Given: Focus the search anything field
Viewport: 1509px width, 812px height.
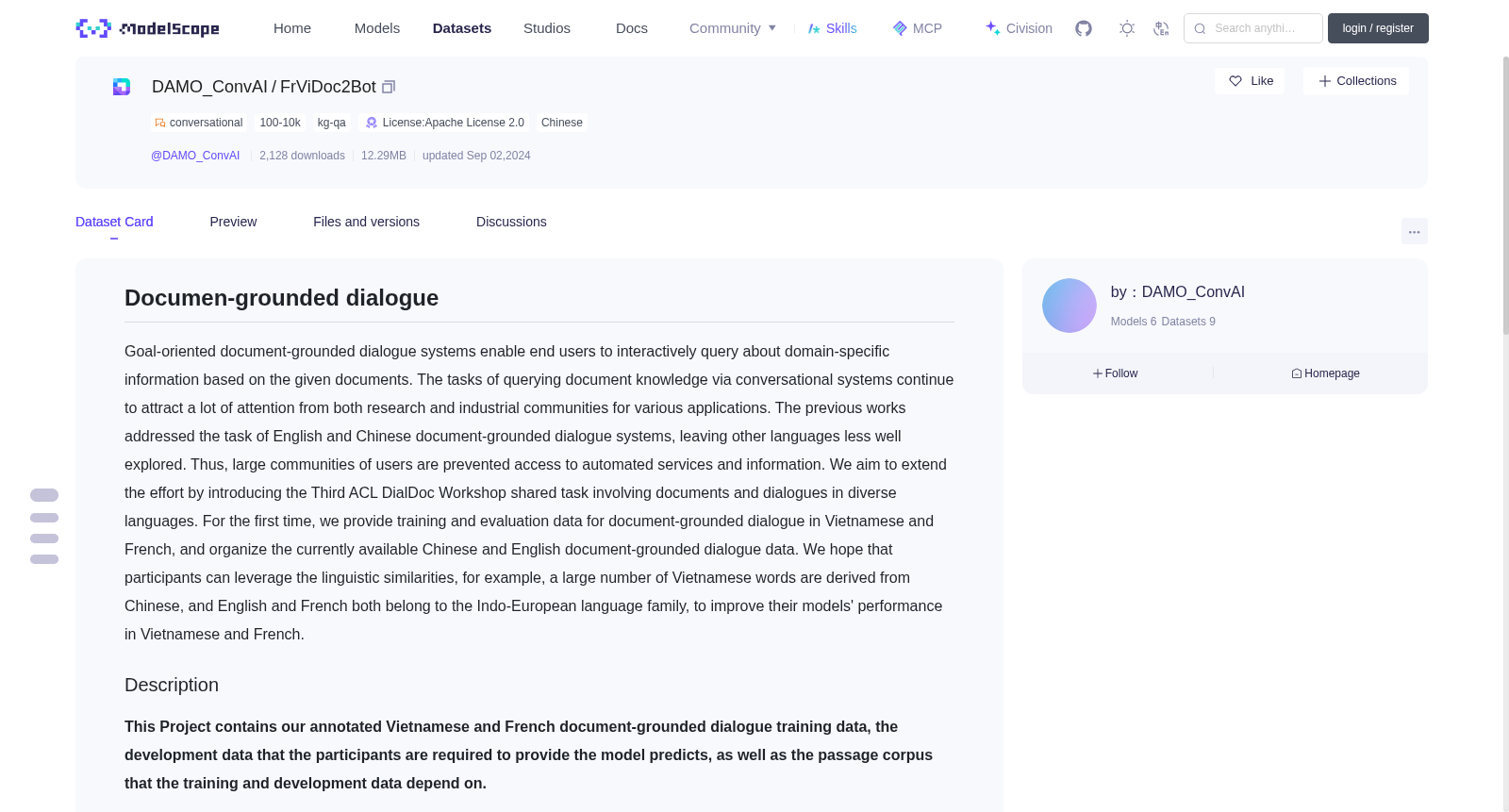Looking at the screenshot, I should 1253,28.
